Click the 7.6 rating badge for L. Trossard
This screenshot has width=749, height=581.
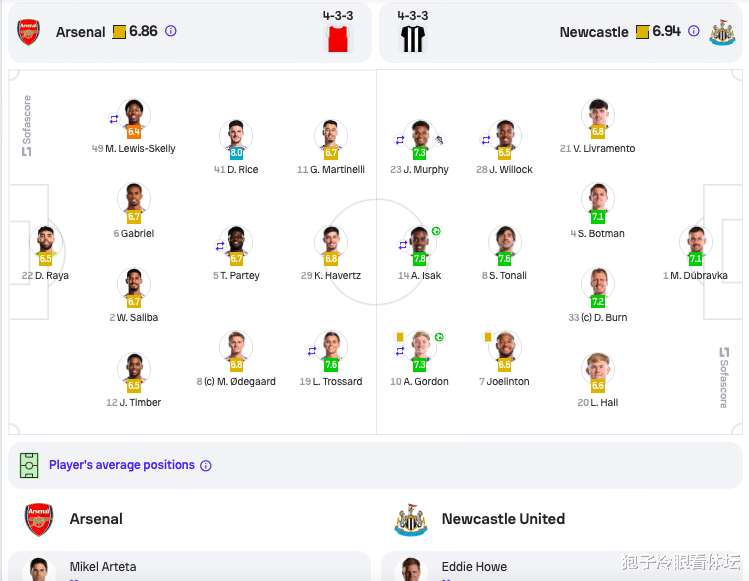tap(331, 365)
